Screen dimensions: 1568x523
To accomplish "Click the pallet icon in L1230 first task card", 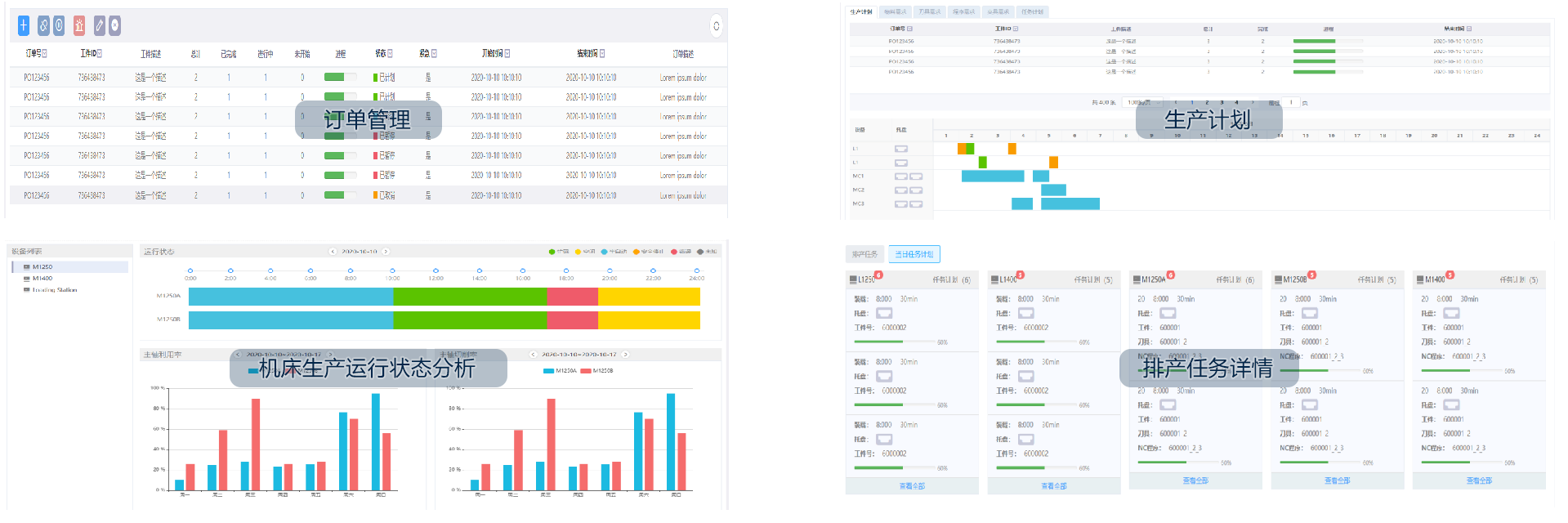I will coord(884,313).
